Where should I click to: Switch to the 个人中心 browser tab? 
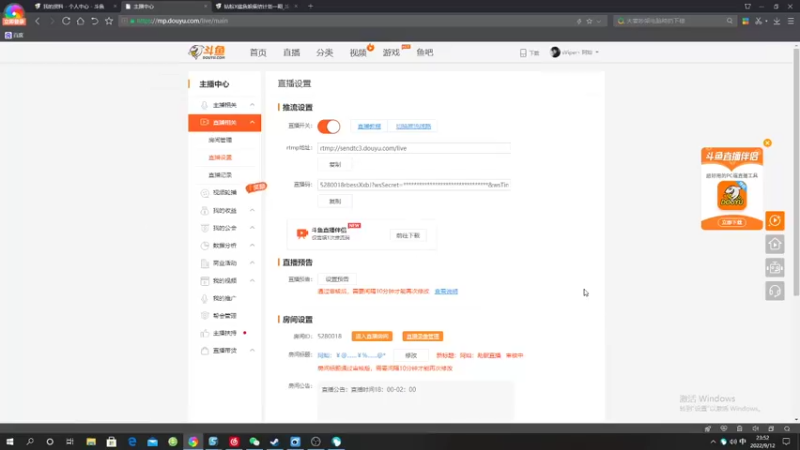pyautogui.click(x=74, y=6)
